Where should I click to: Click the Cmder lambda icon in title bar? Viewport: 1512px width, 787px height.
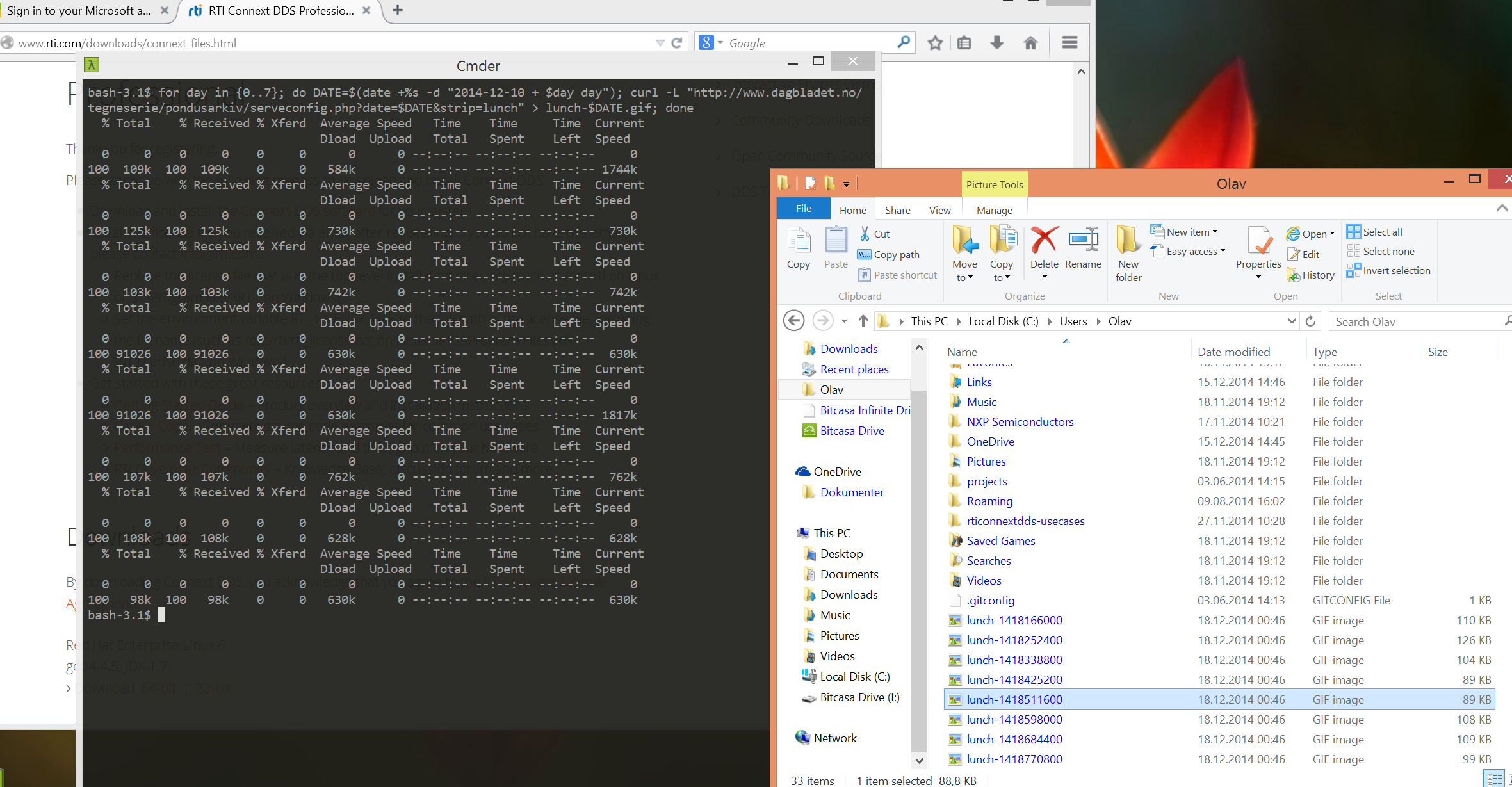click(x=92, y=65)
